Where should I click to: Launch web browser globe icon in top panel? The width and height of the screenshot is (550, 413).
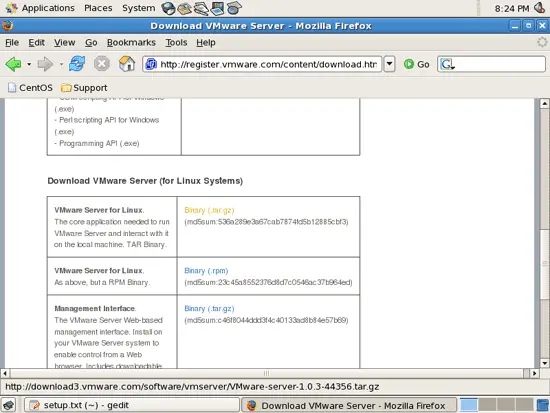click(x=168, y=8)
